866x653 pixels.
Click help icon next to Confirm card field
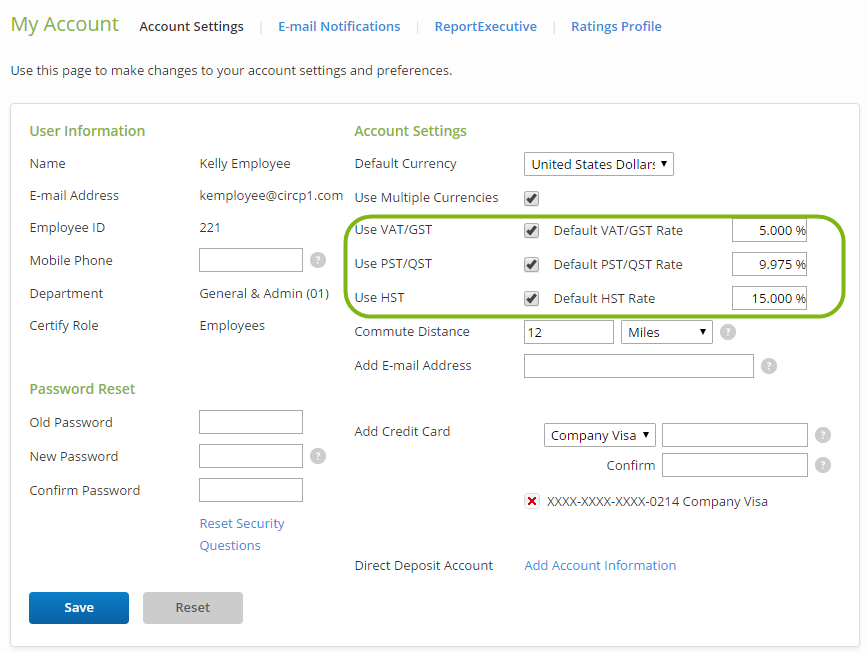click(x=823, y=465)
